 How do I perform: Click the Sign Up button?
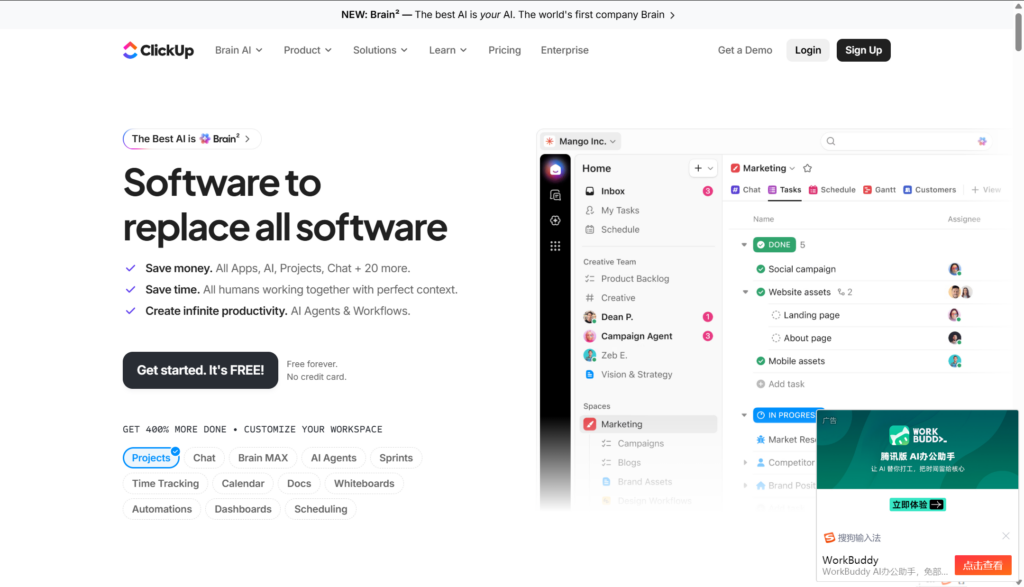(x=863, y=50)
